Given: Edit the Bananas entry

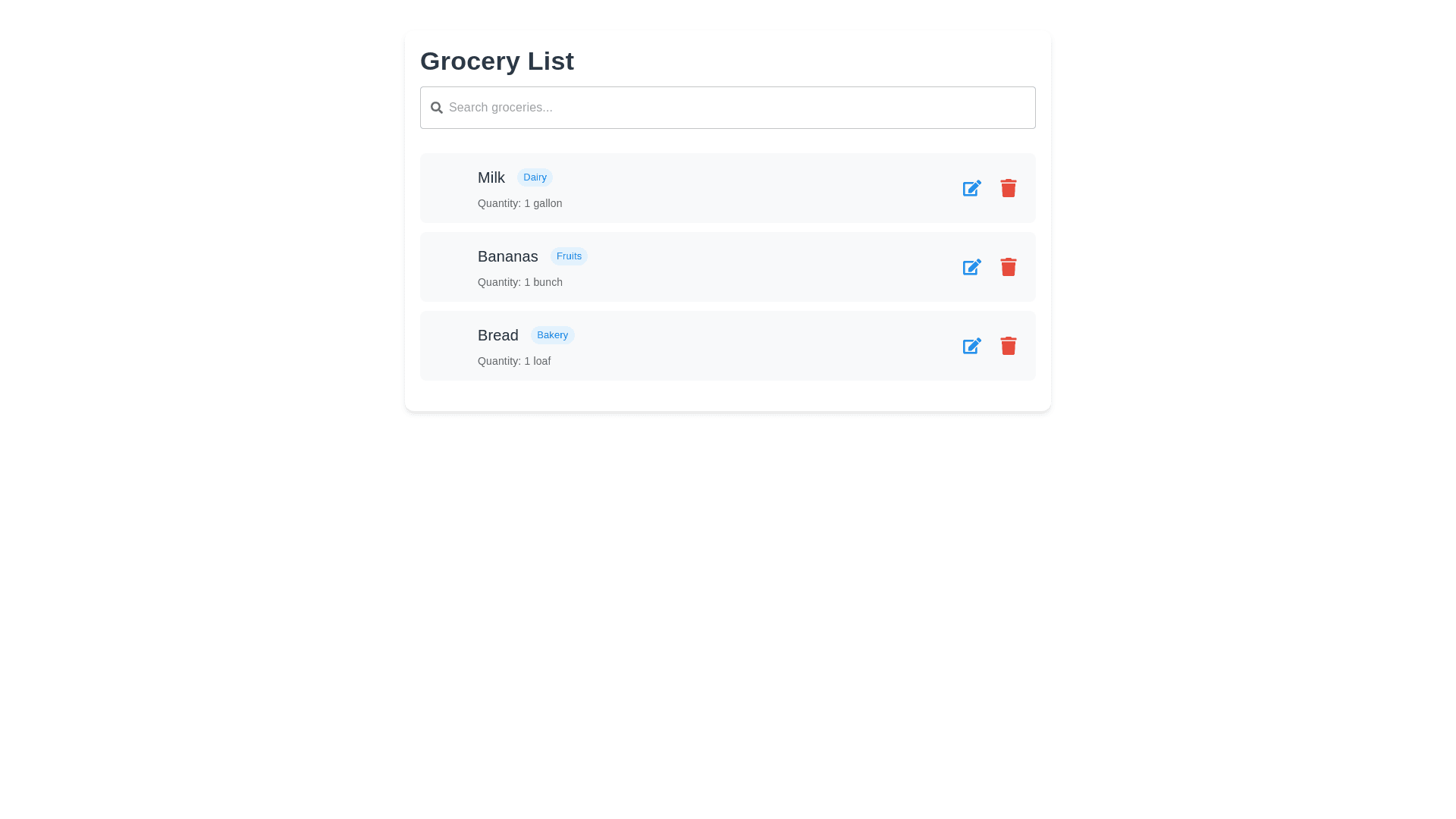Looking at the screenshot, I should (x=971, y=267).
